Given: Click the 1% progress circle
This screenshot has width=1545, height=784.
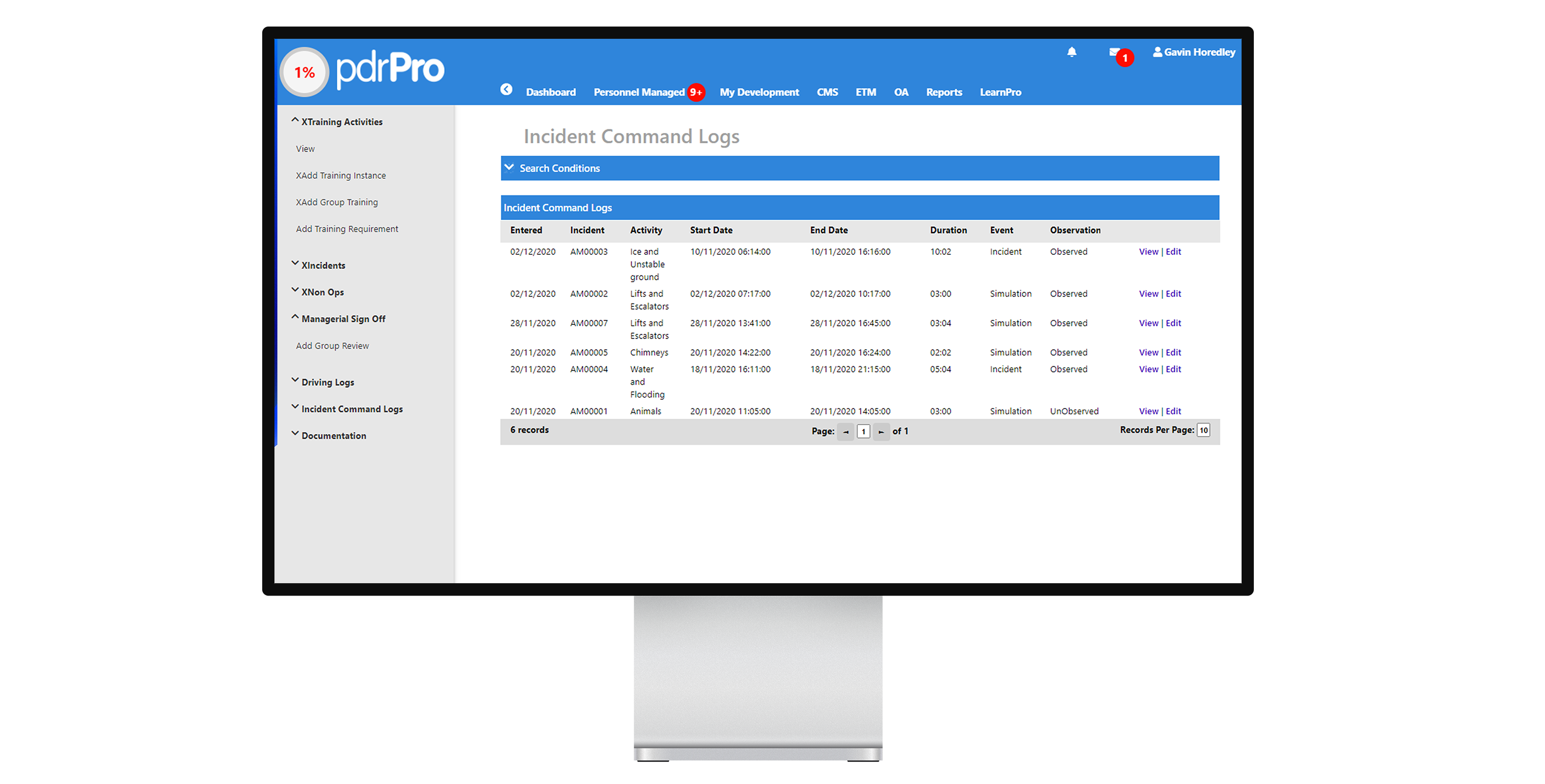Looking at the screenshot, I should (x=305, y=73).
